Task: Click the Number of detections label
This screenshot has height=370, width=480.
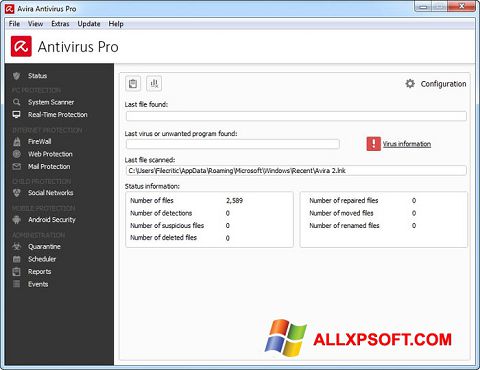Action: [x=161, y=213]
